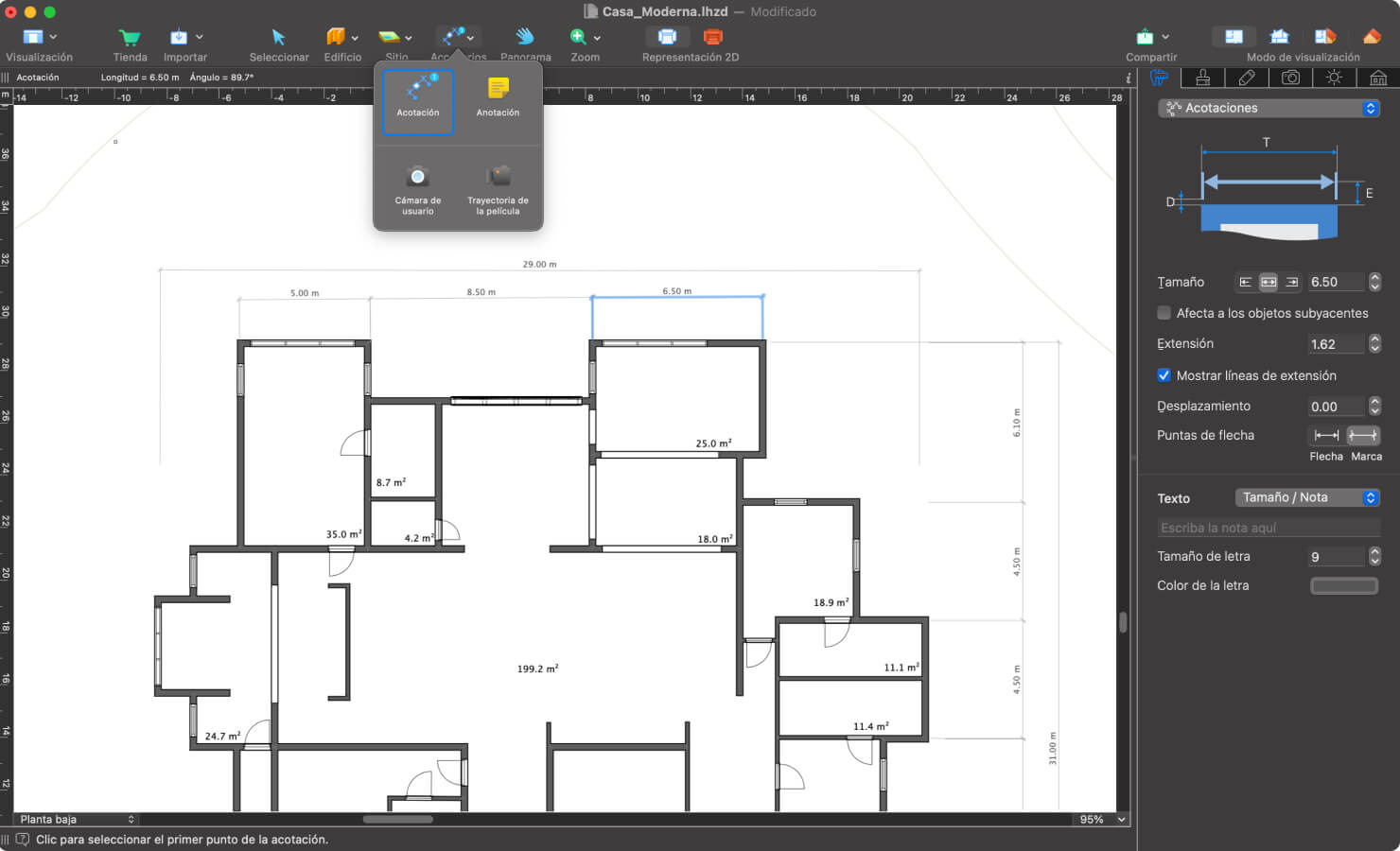The width and height of the screenshot is (1400, 851).
Task: Click the 25.0 m² room area label
Action: pyautogui.click(x=713, y=443)
